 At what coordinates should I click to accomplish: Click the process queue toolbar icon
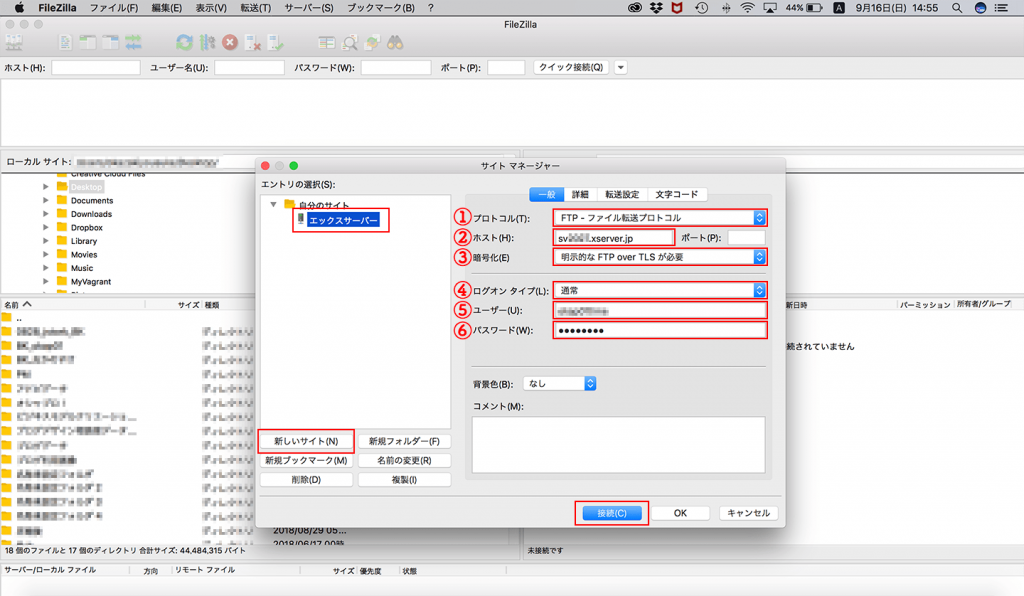(x=207, y=43)
